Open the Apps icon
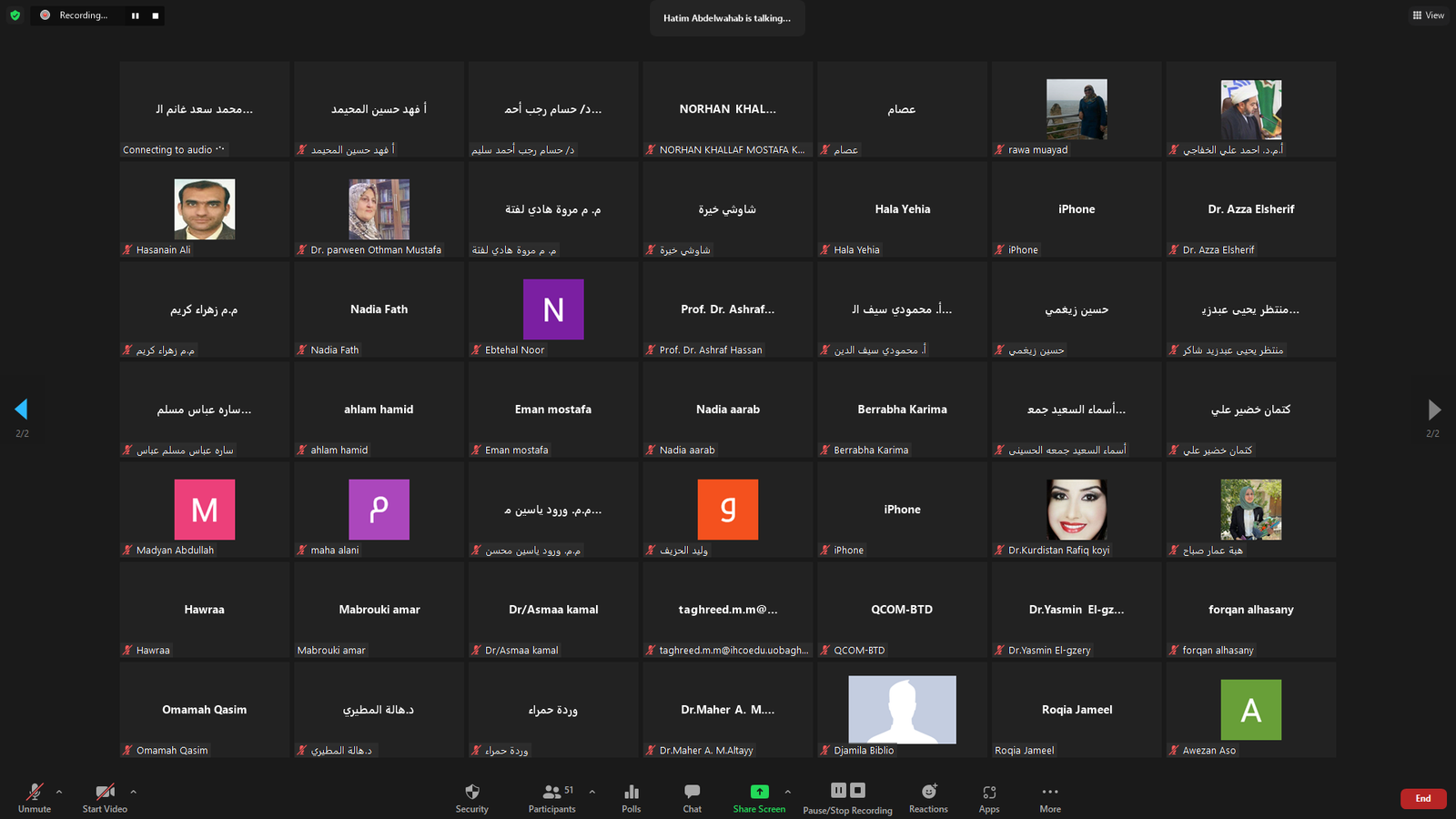 (989, 797)
